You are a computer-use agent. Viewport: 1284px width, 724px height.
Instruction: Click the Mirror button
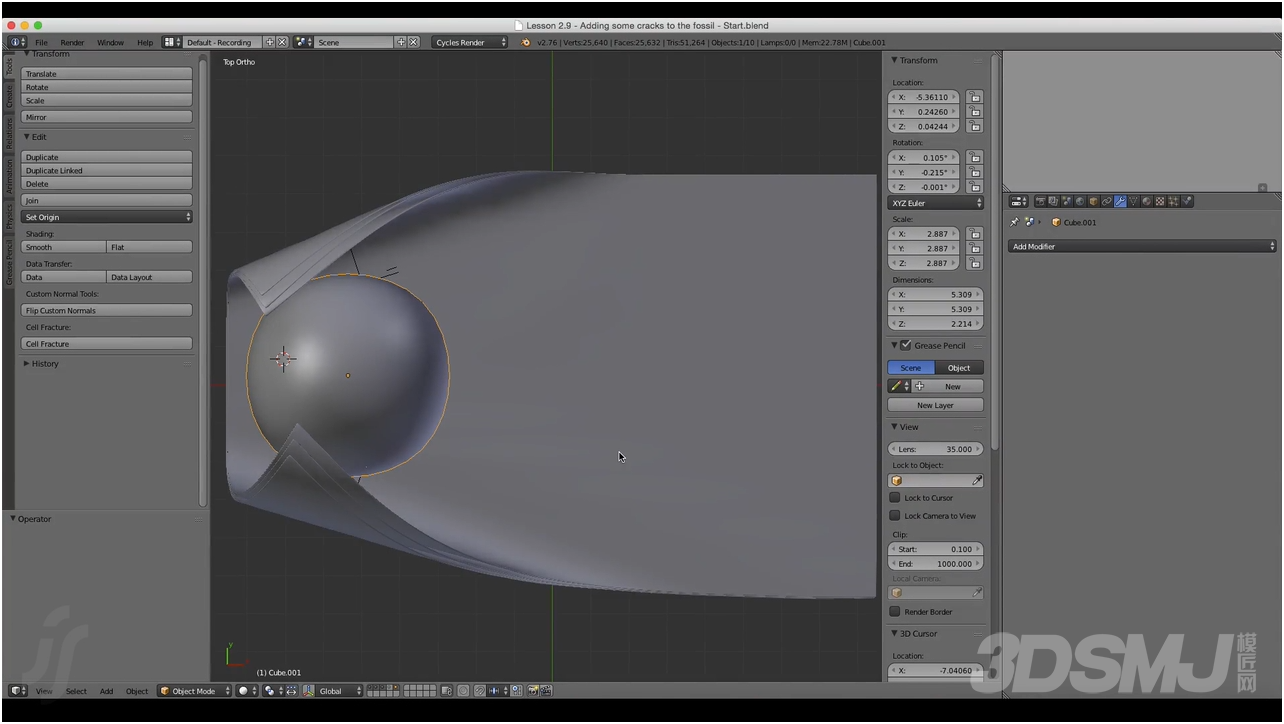tap(107, 117)
